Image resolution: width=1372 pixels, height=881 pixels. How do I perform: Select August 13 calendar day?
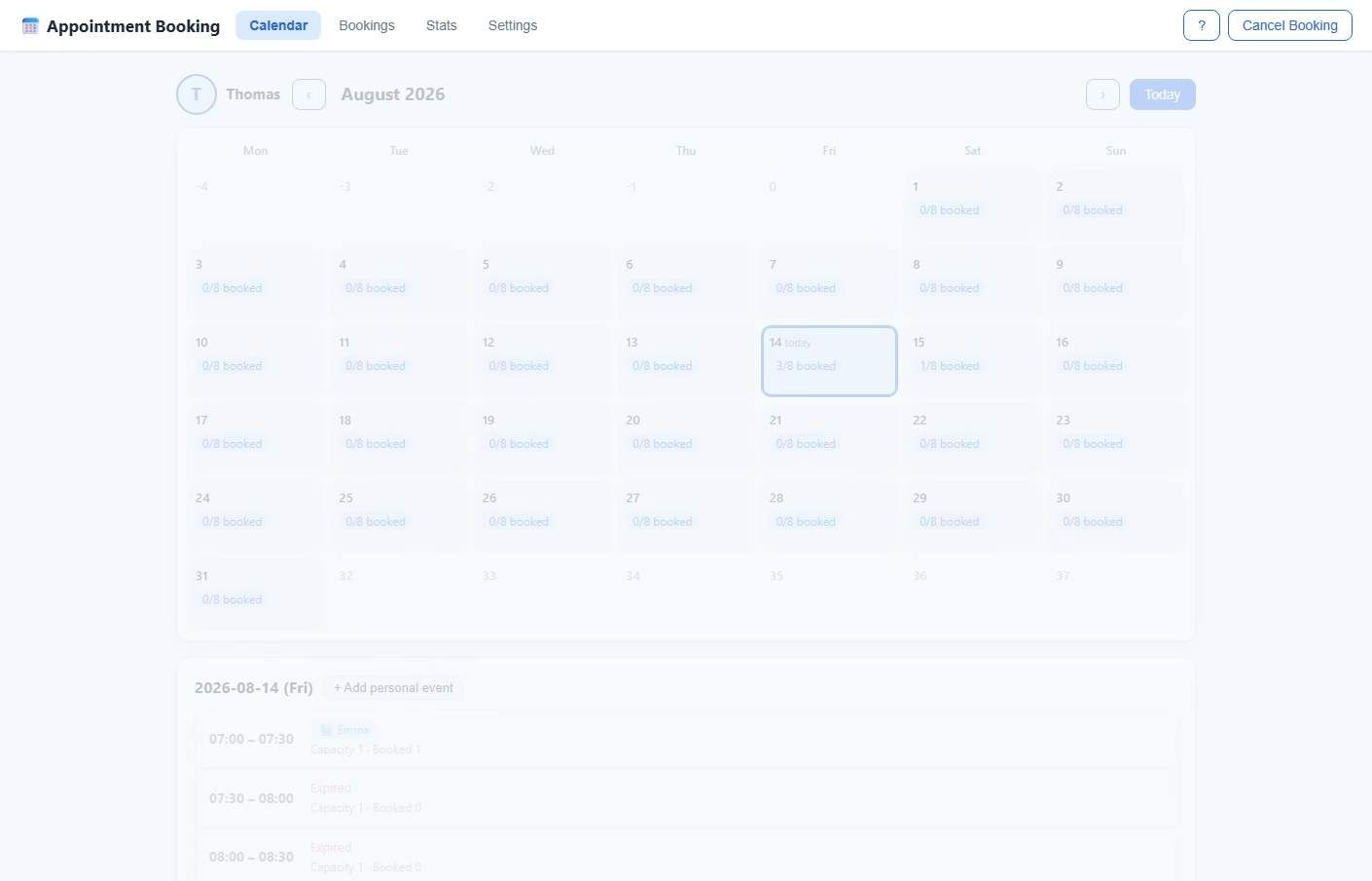pos(686,361)
